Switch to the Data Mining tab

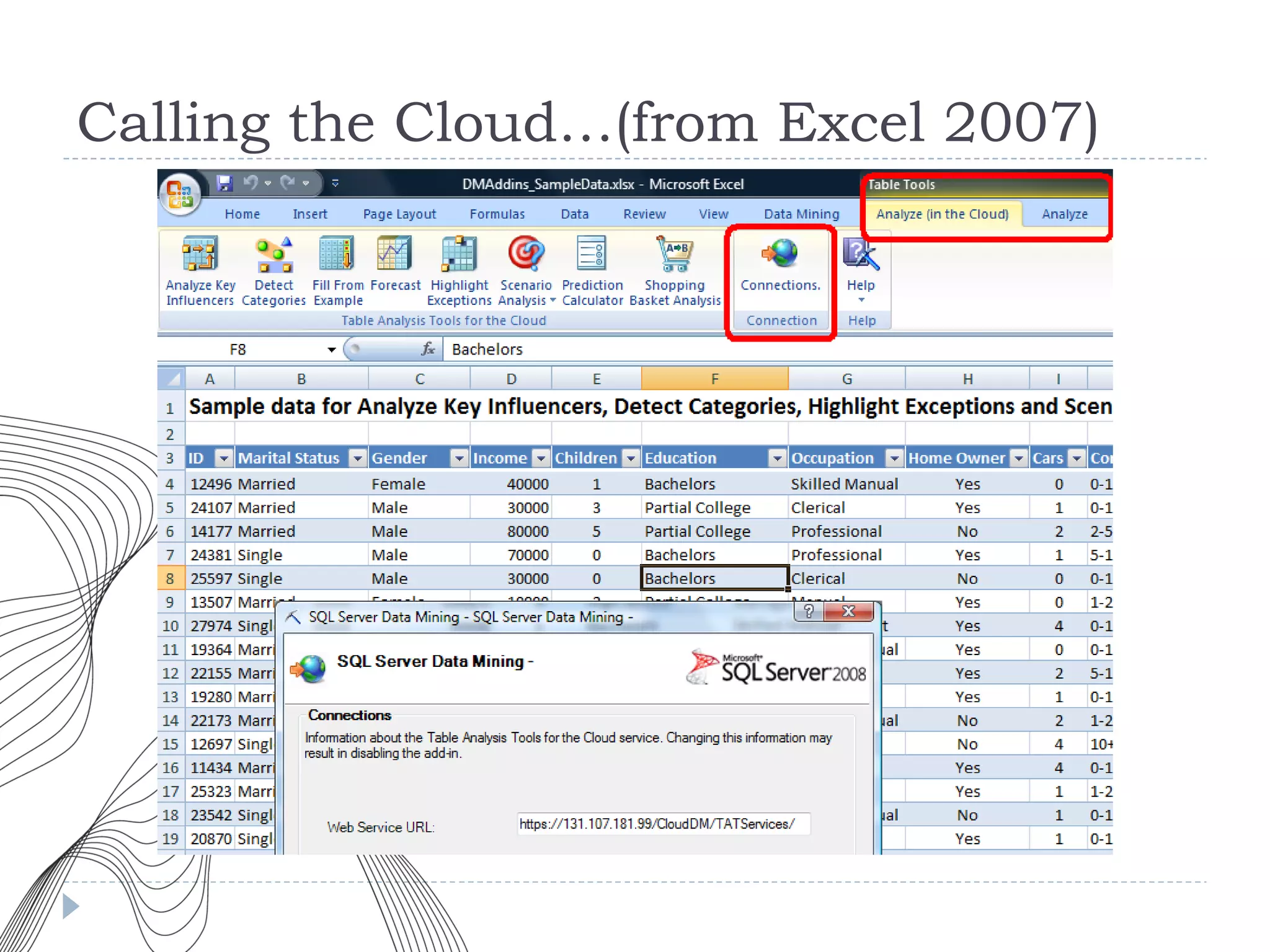click(801, 214)
